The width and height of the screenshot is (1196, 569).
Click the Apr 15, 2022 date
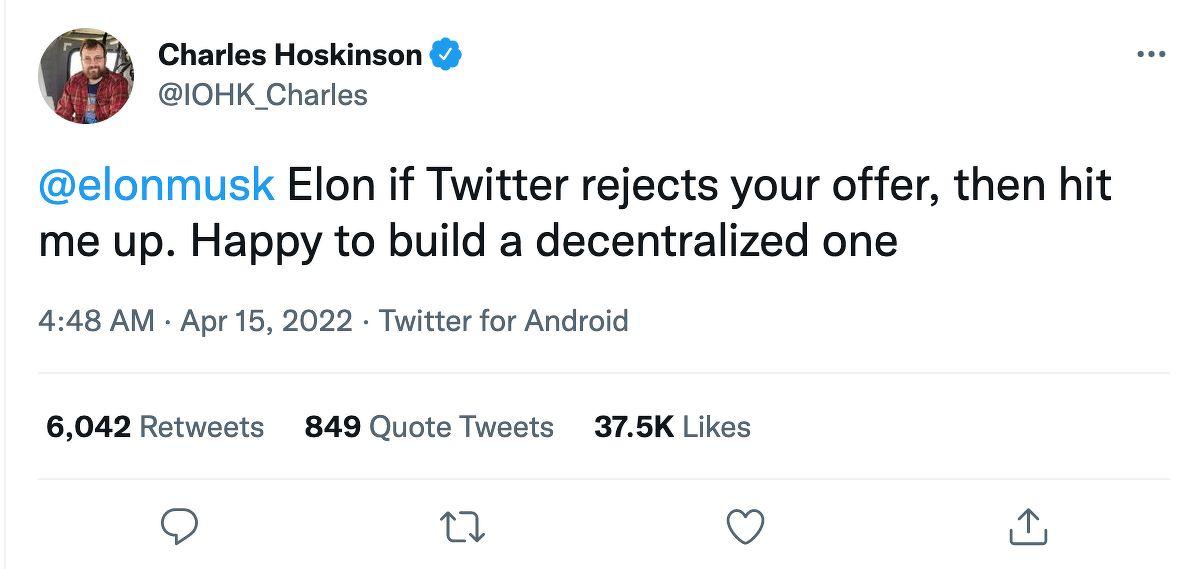(266, 321)
